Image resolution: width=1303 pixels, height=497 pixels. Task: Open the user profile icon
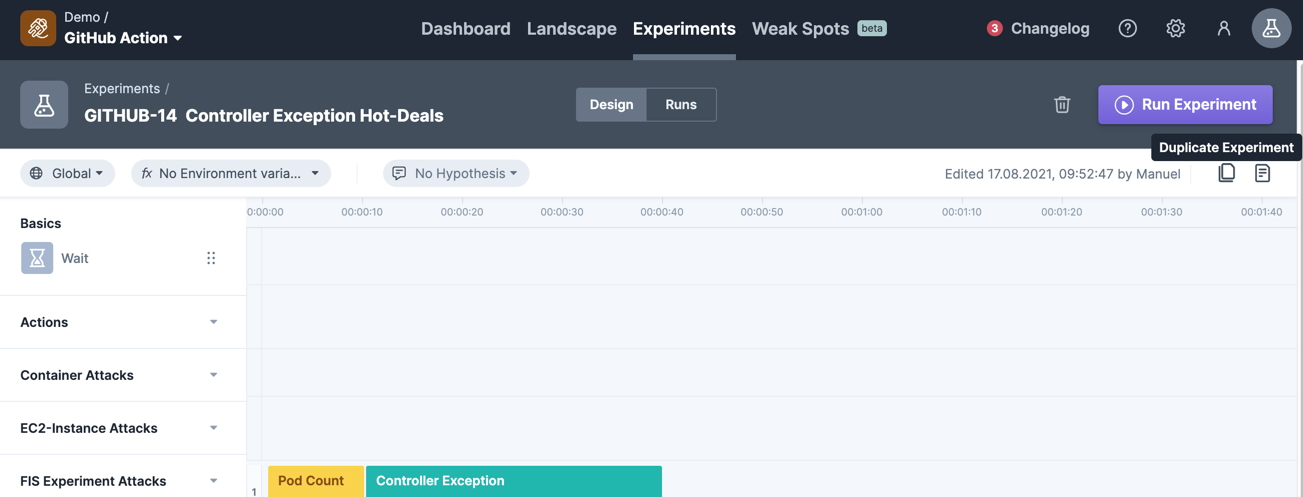pos(1223,28)
